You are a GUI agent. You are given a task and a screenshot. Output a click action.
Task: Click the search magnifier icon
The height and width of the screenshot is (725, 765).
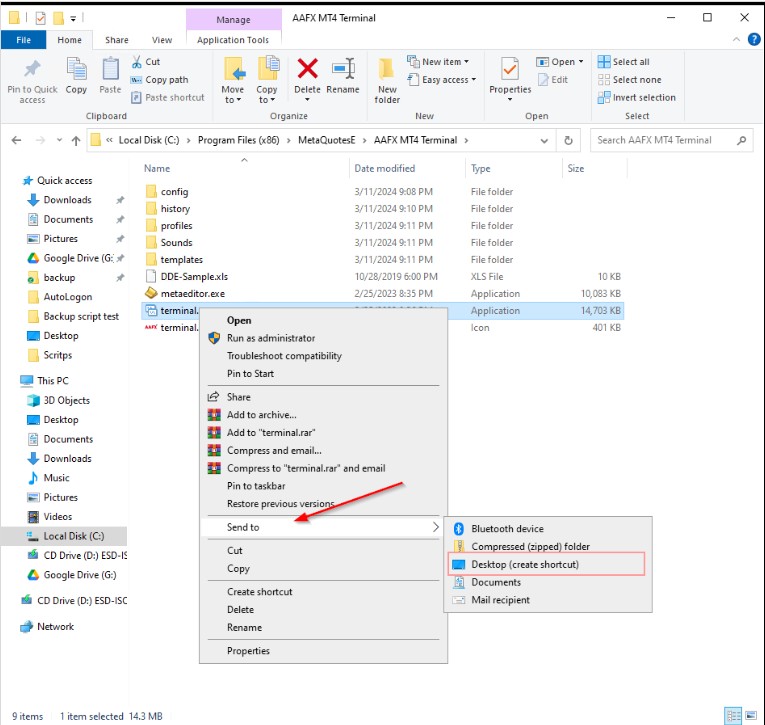pyautogui.click(x=741, y=141)
